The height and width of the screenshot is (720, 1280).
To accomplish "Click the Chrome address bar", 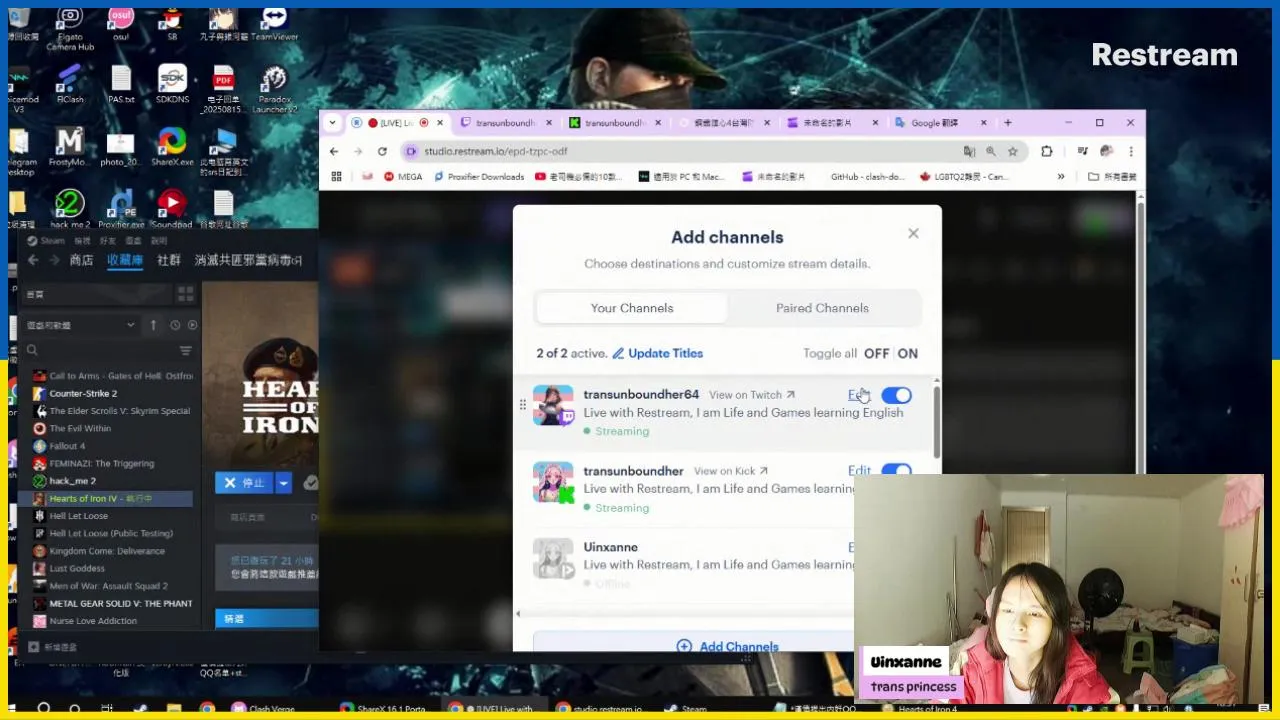I will pos(680,151).
